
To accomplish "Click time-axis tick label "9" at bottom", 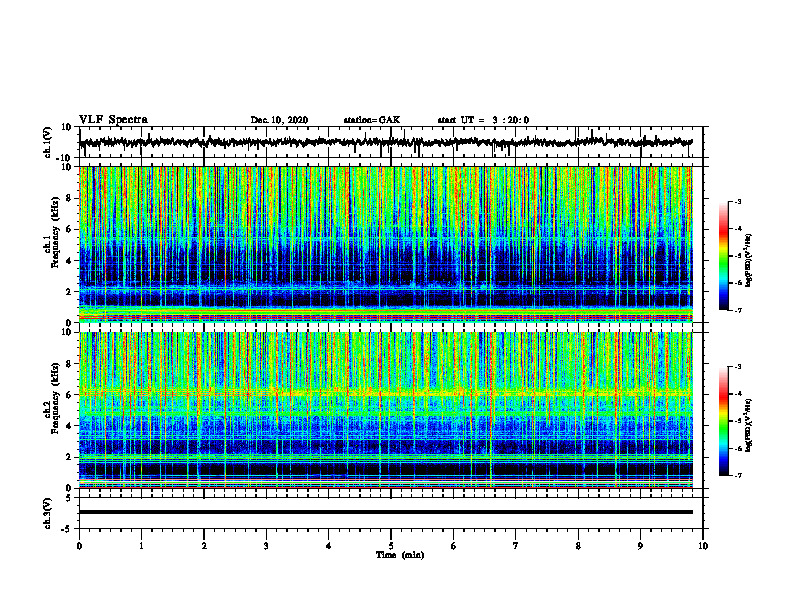I will click(640, 546).
